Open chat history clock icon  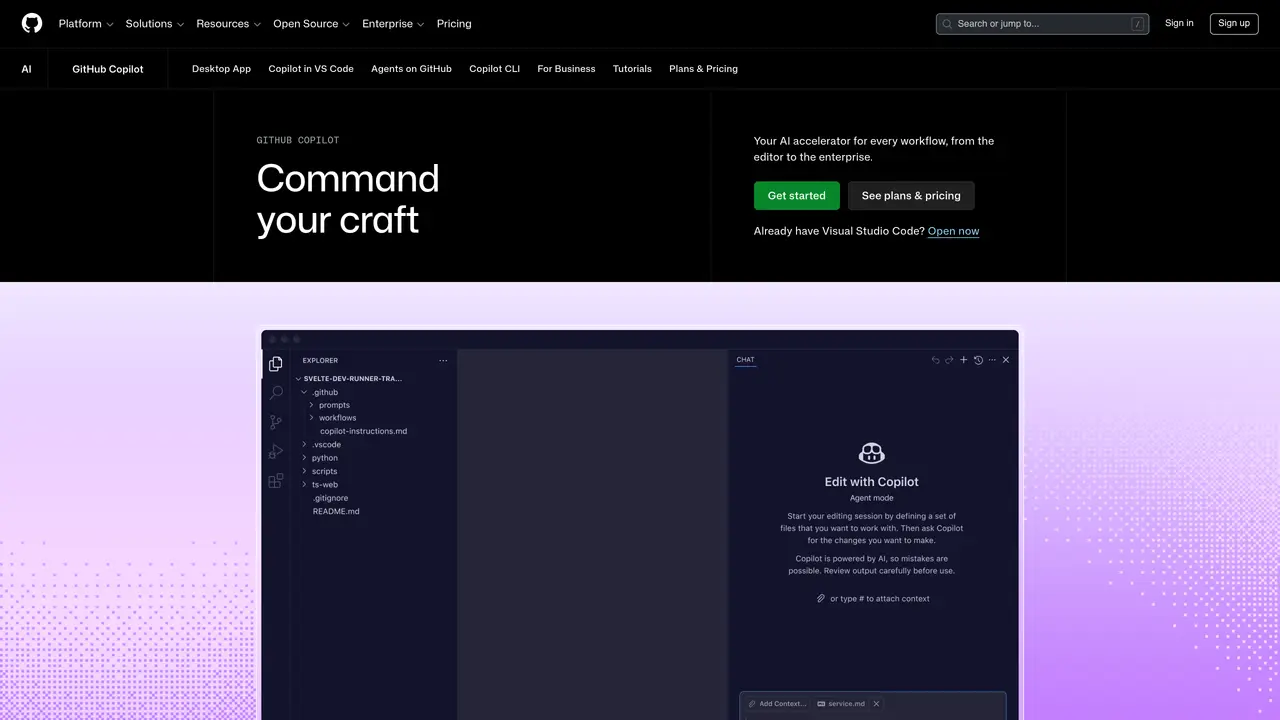tap(978, 360)
